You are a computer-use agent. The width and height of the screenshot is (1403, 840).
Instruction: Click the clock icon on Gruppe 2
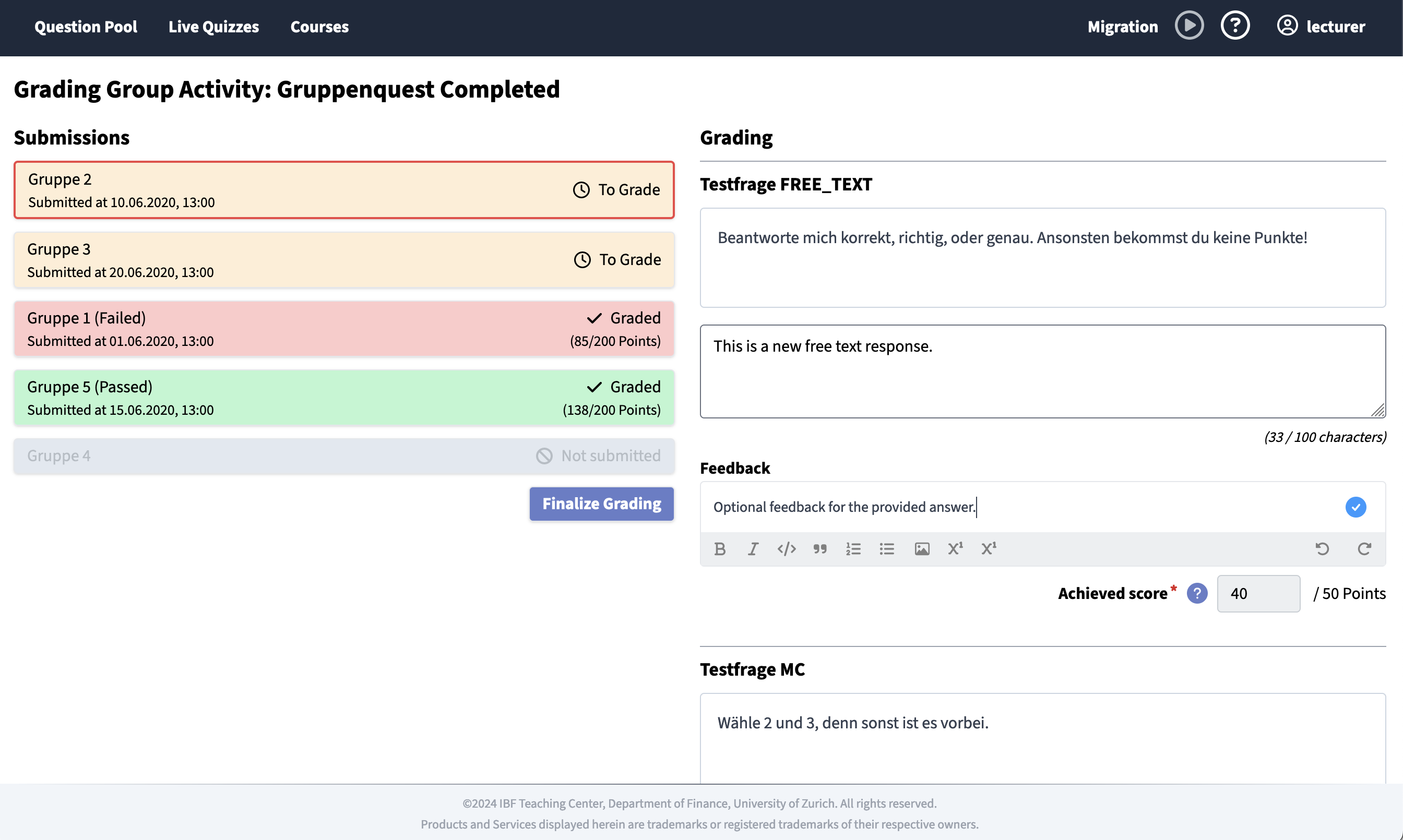(x=581, y=189)
